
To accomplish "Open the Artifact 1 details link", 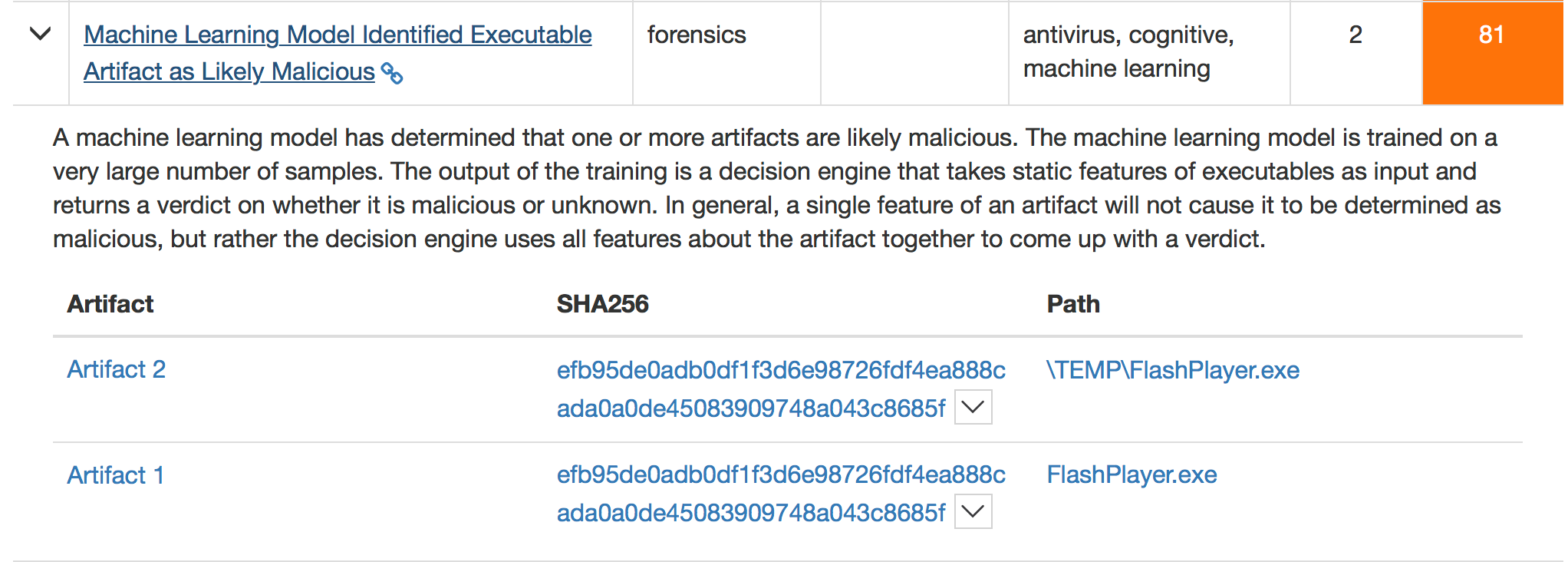I will pos(116,475).
